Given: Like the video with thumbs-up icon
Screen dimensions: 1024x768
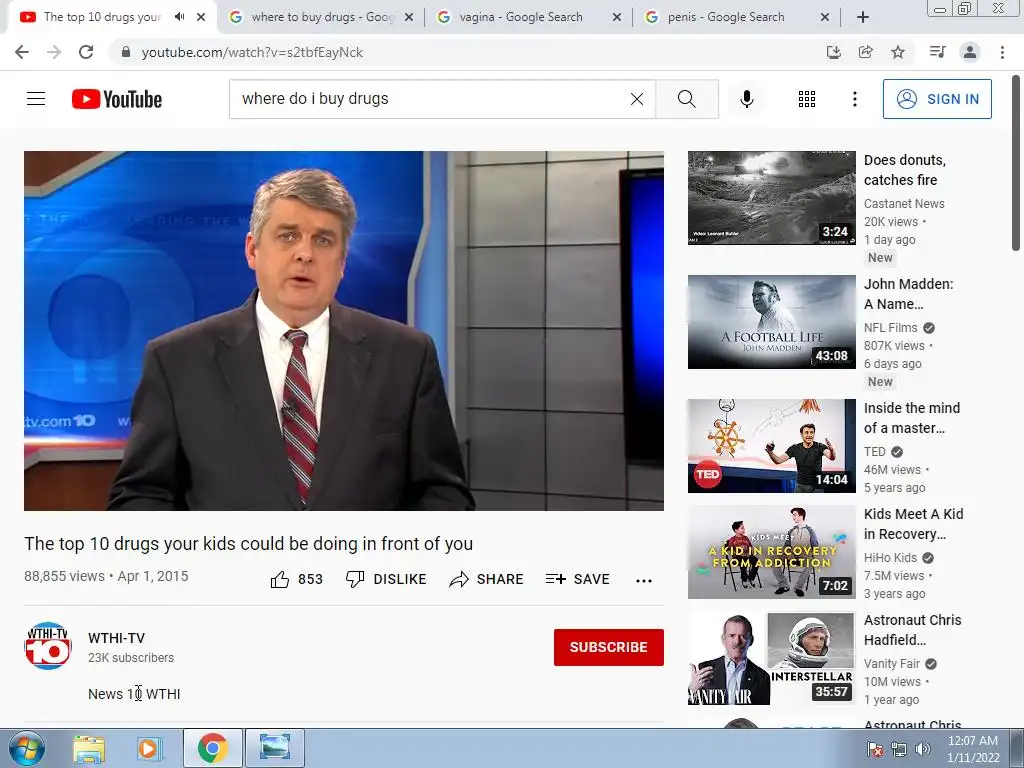Looking at the screenshot, I should tap(280, 579).
